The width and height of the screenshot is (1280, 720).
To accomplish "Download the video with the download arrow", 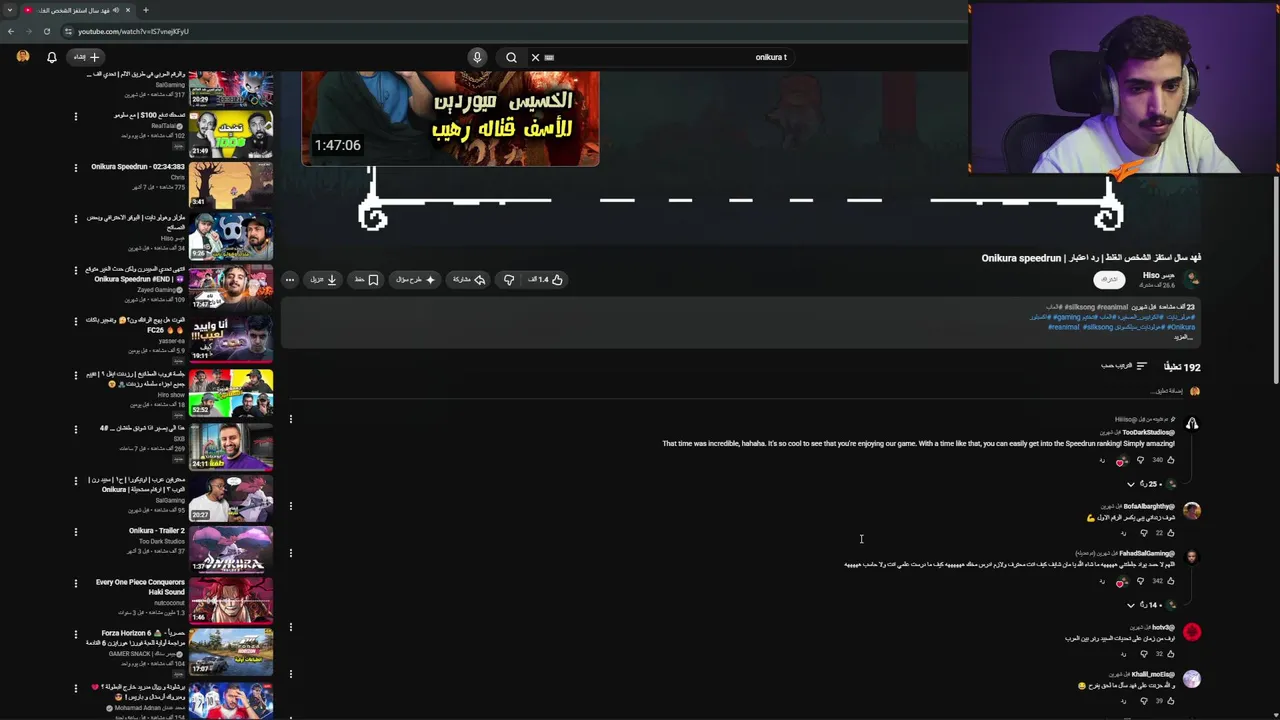I will click(323, 280).
